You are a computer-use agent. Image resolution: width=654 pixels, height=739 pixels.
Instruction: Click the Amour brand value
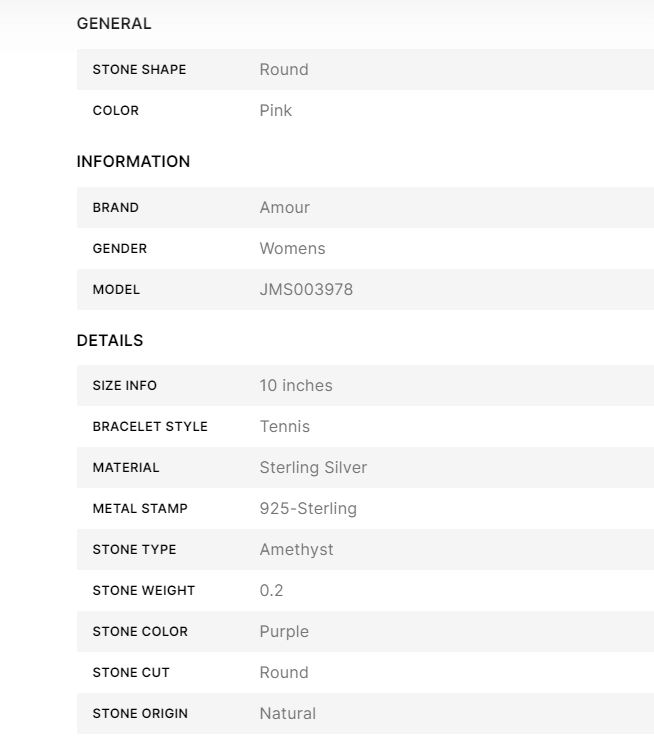click(285, 208)
